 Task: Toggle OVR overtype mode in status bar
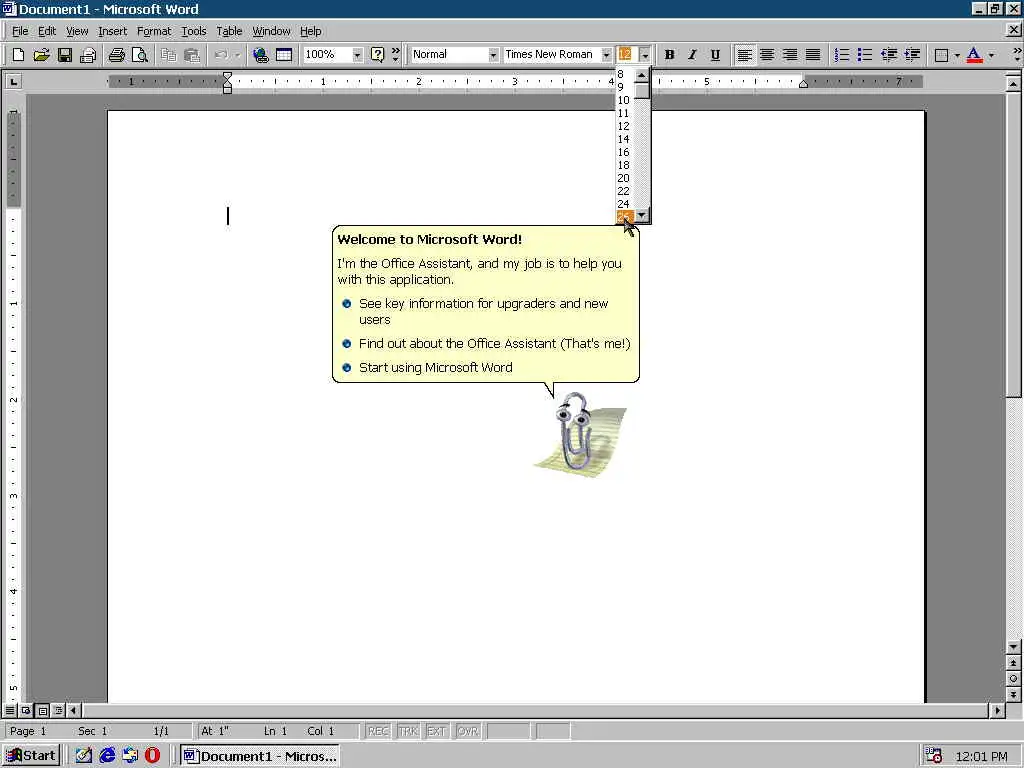click(468, 731)
